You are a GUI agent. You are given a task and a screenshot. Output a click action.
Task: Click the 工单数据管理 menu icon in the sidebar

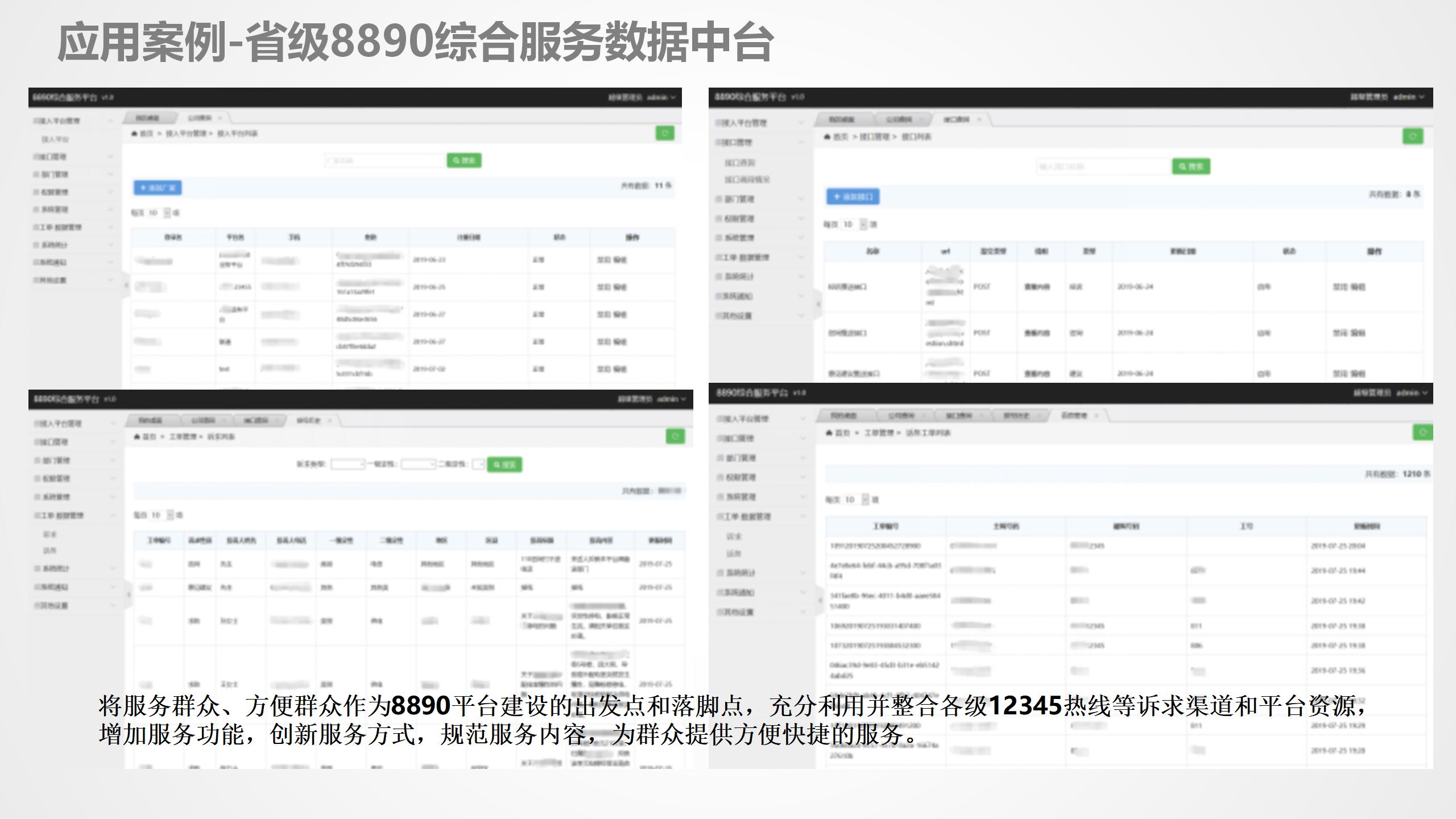tap(34, 227)
